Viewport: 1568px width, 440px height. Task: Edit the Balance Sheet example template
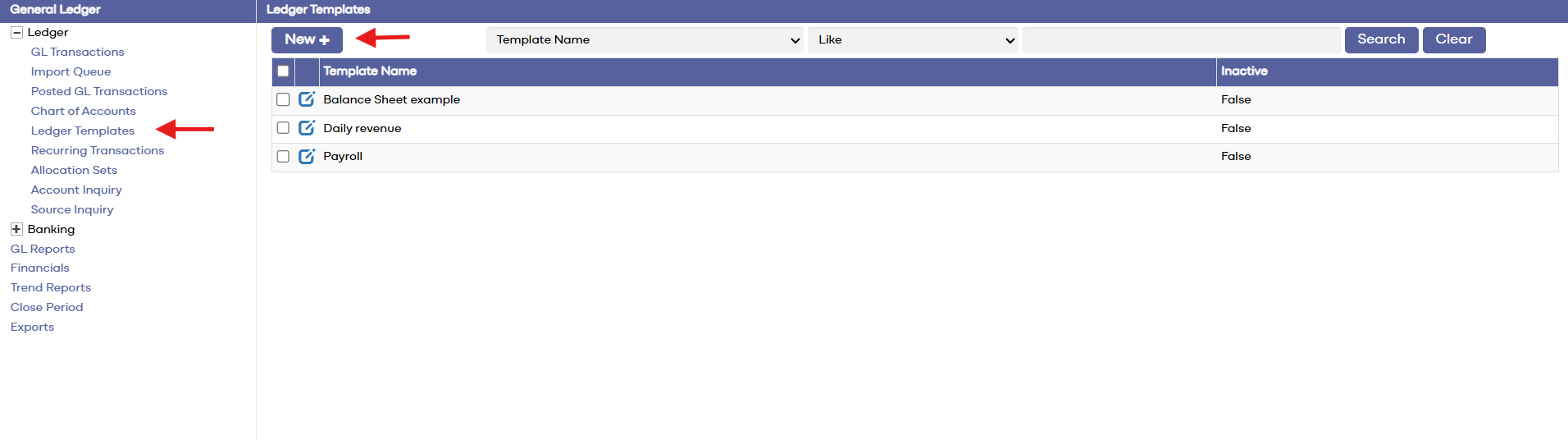coord(307,99)
